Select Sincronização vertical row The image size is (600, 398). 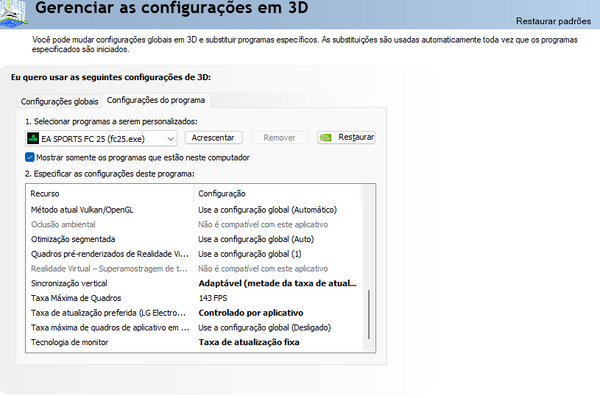coord(194,284)
